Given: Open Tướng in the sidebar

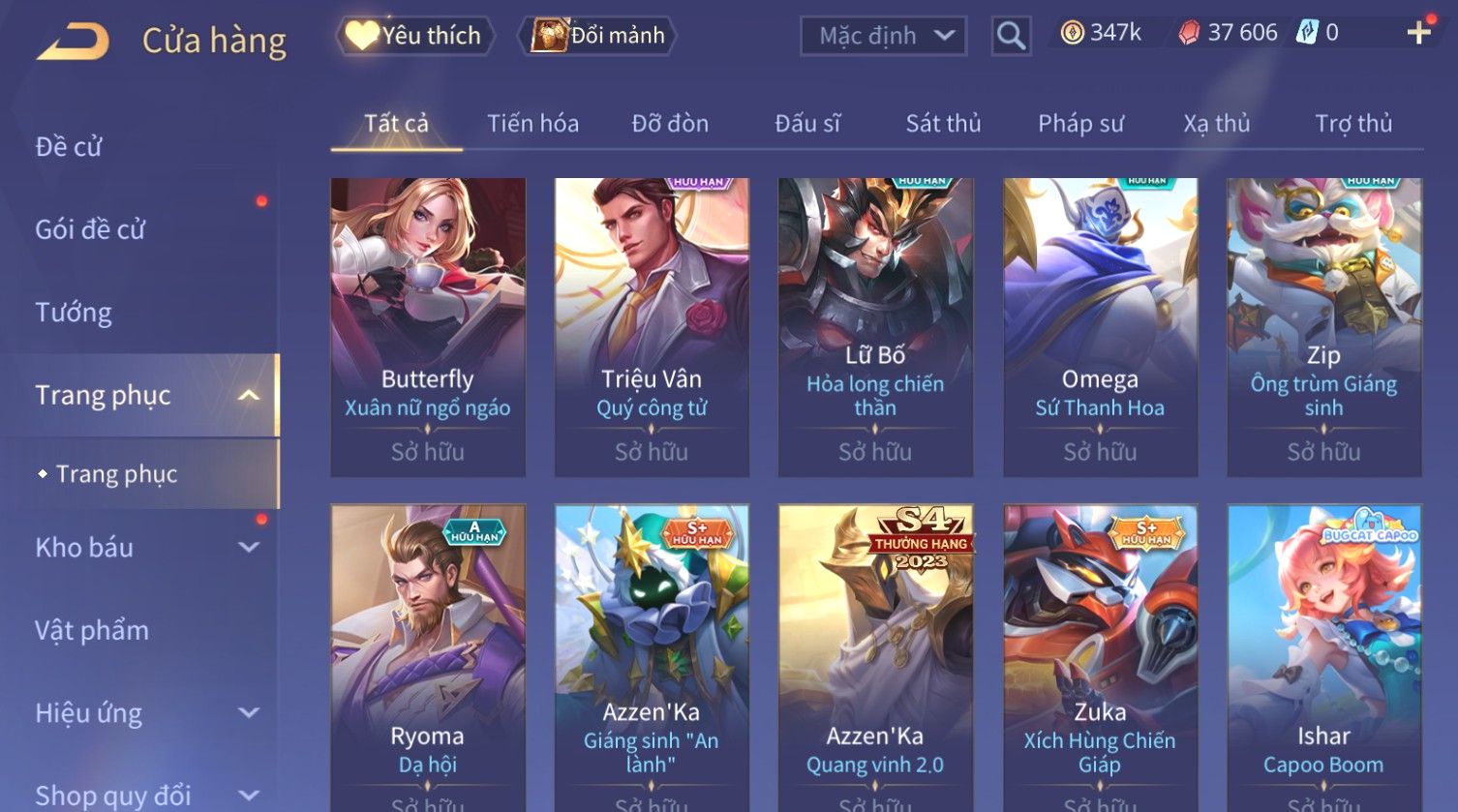Looking at the screenshot, I should click(74, 313).
